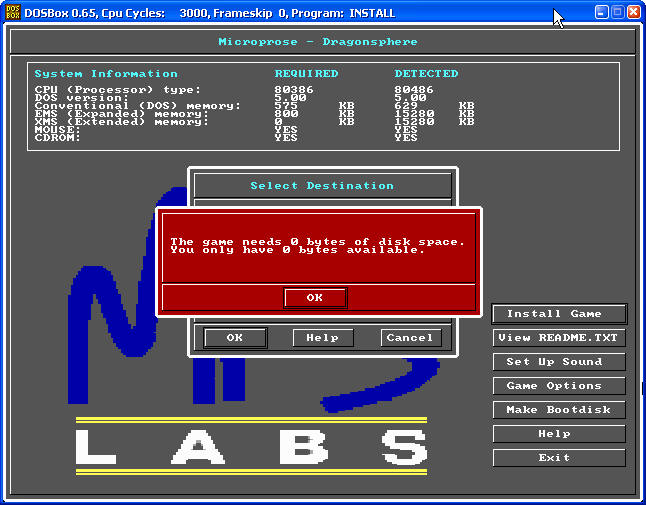Click the 'DOS version:' label
The image size is (646, 505).
point(82,98)
